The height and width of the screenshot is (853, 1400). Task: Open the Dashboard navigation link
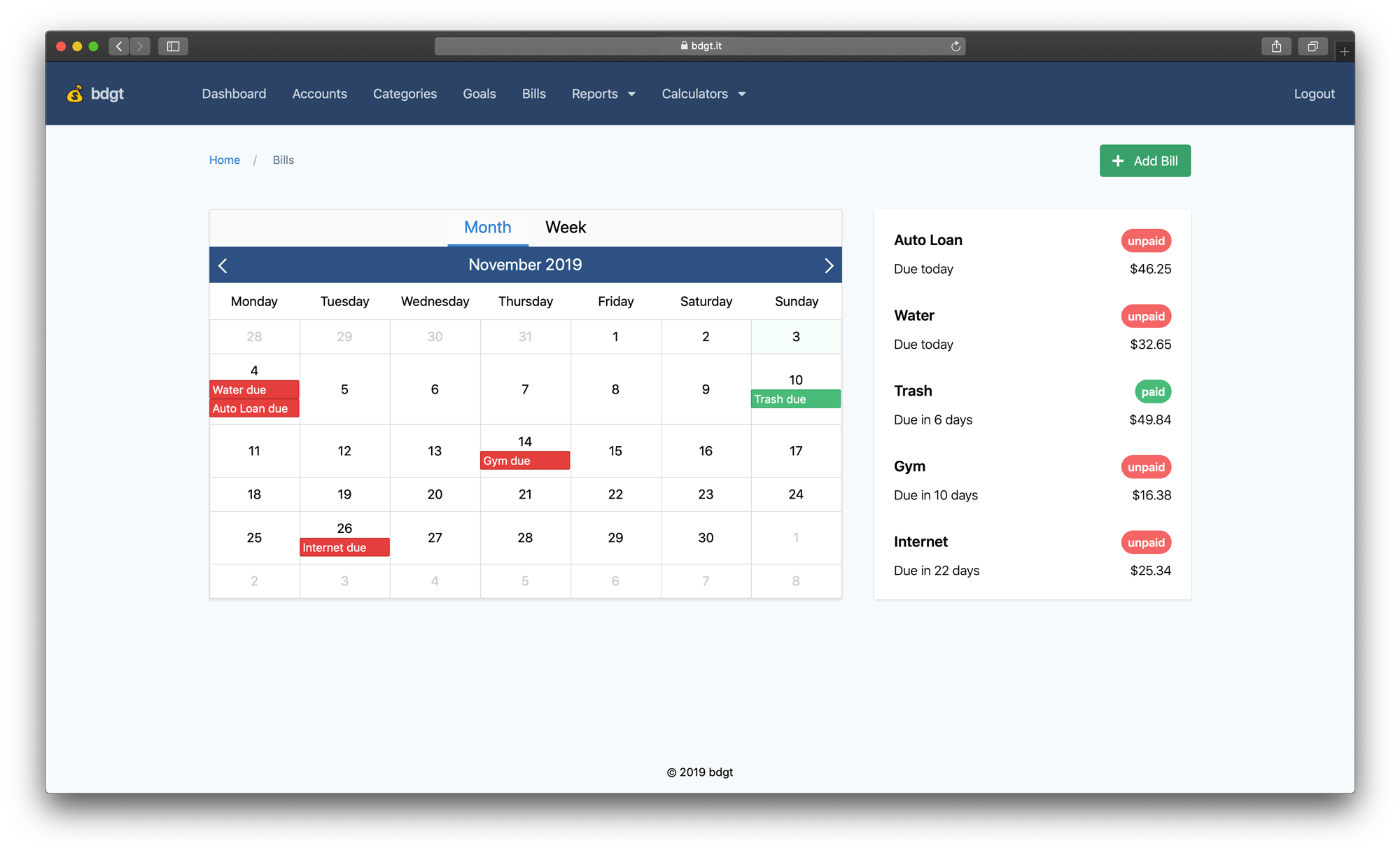tap(234, 93)
